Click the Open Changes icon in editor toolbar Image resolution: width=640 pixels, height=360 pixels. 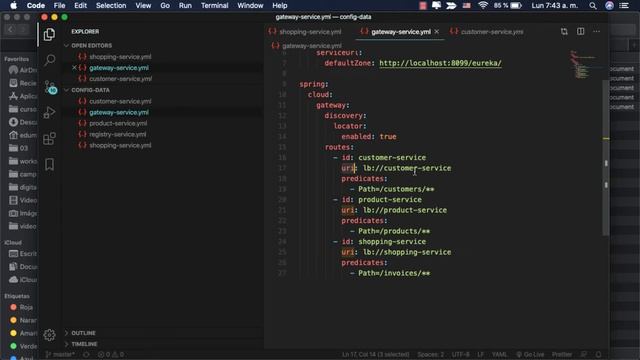pos(564,31)
